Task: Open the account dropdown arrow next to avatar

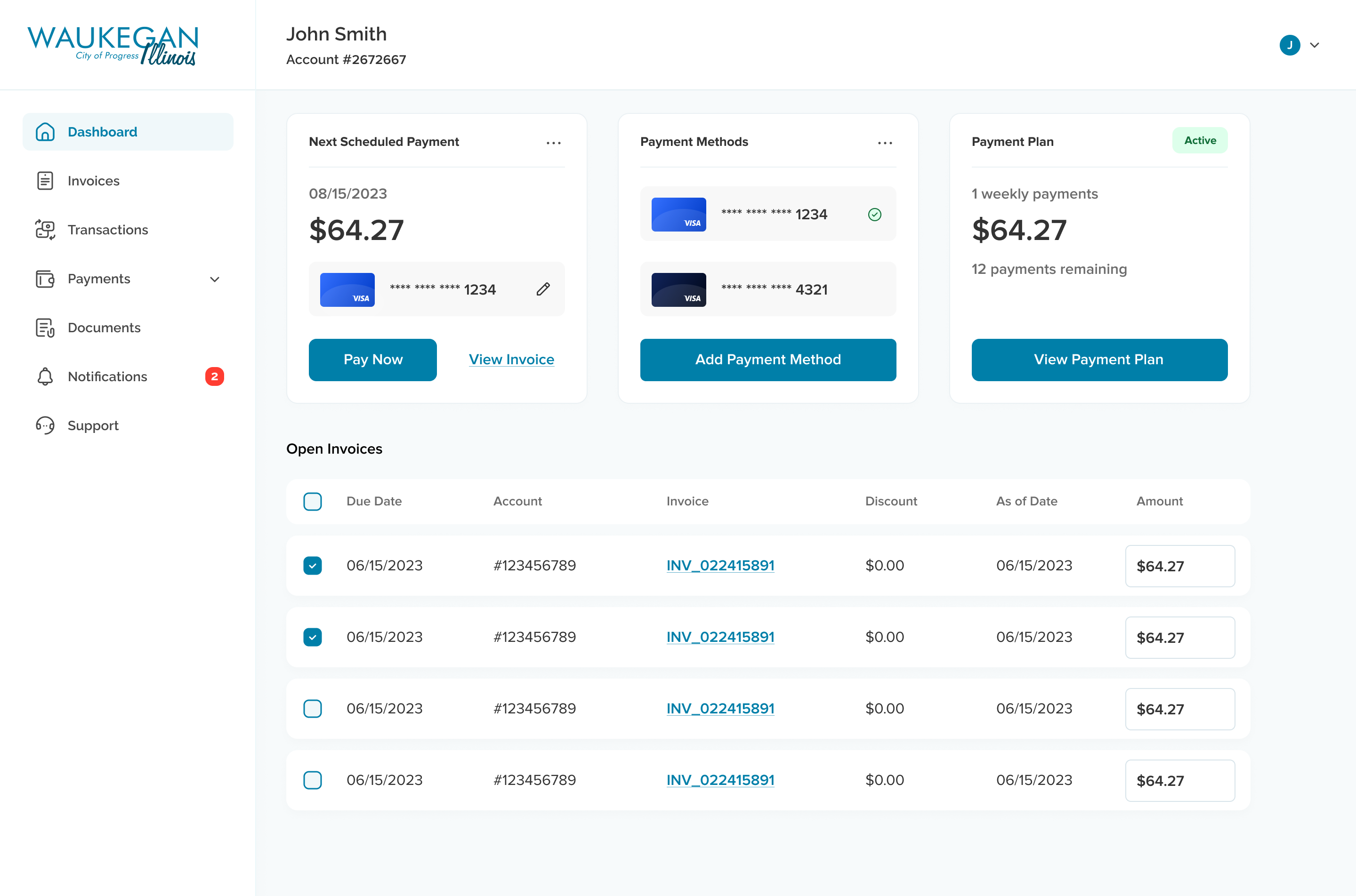Action: (1314, 45)
